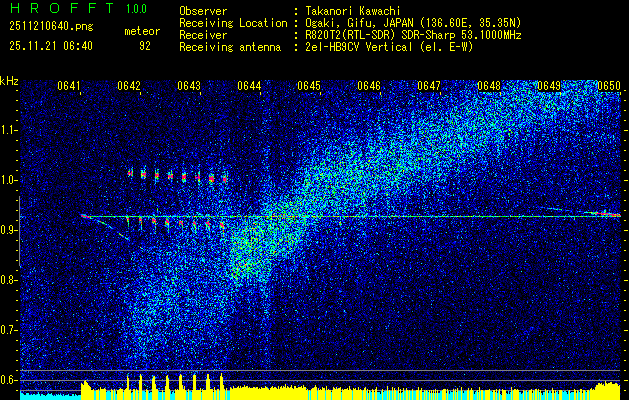Screen dimensions: 629x400
Task: Click the date stamp 25.11.21 06:40
Action: point(51,46)
